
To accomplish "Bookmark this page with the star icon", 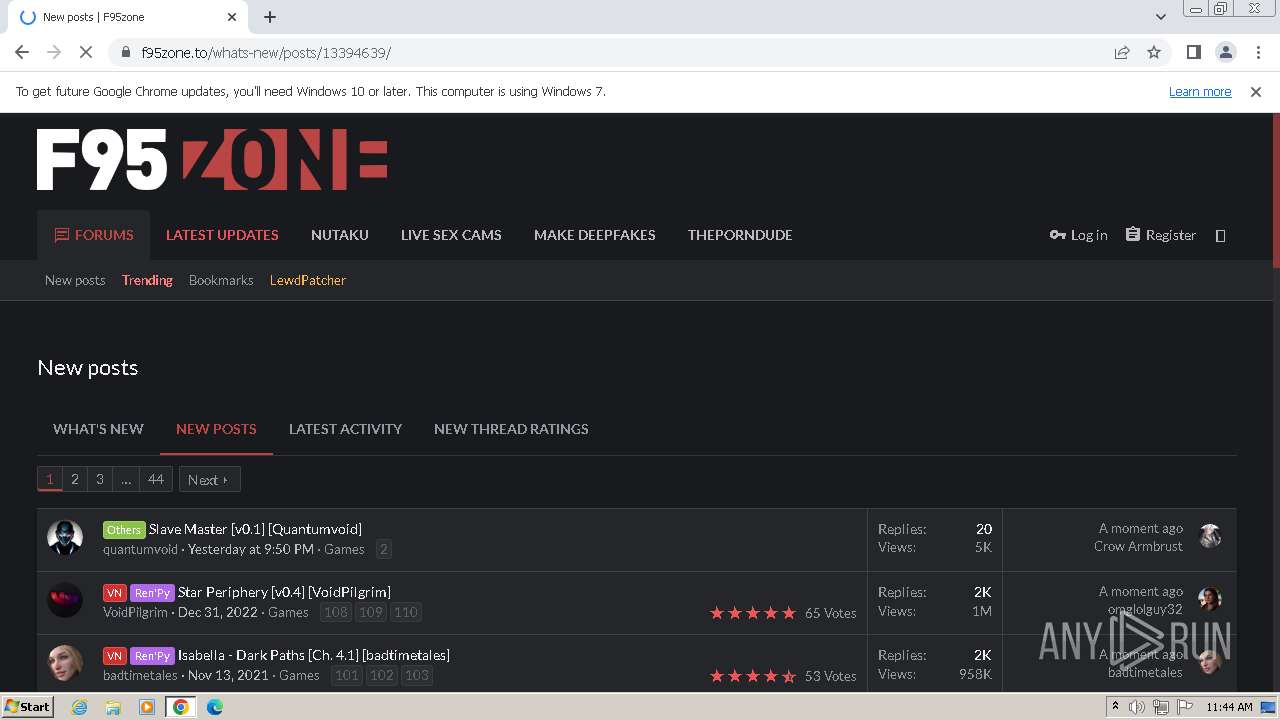I will click(1154, 52).
